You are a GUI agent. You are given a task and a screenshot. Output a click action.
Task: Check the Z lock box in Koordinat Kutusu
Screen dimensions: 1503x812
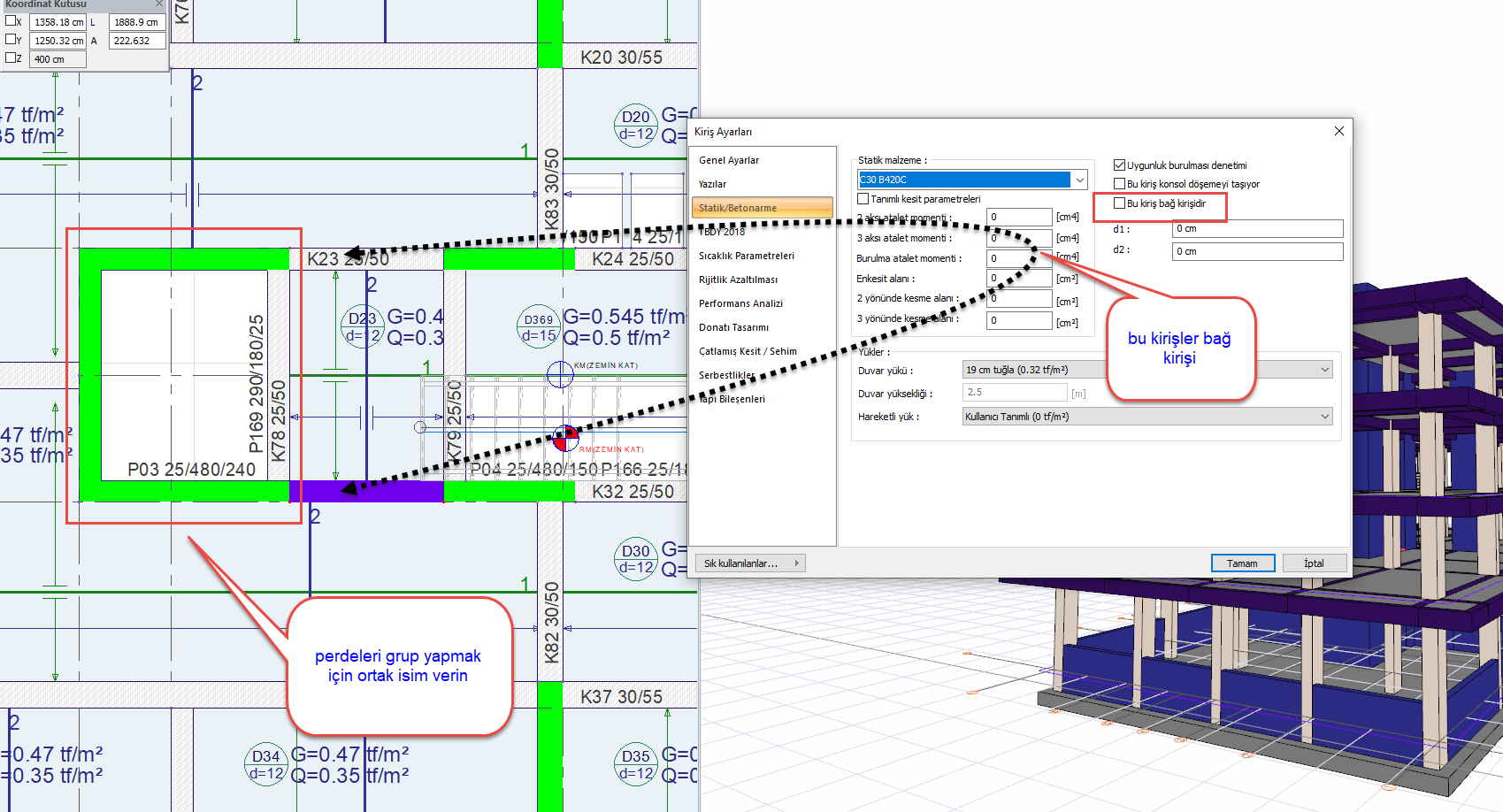pyautogui.click(x=10, y=57)
